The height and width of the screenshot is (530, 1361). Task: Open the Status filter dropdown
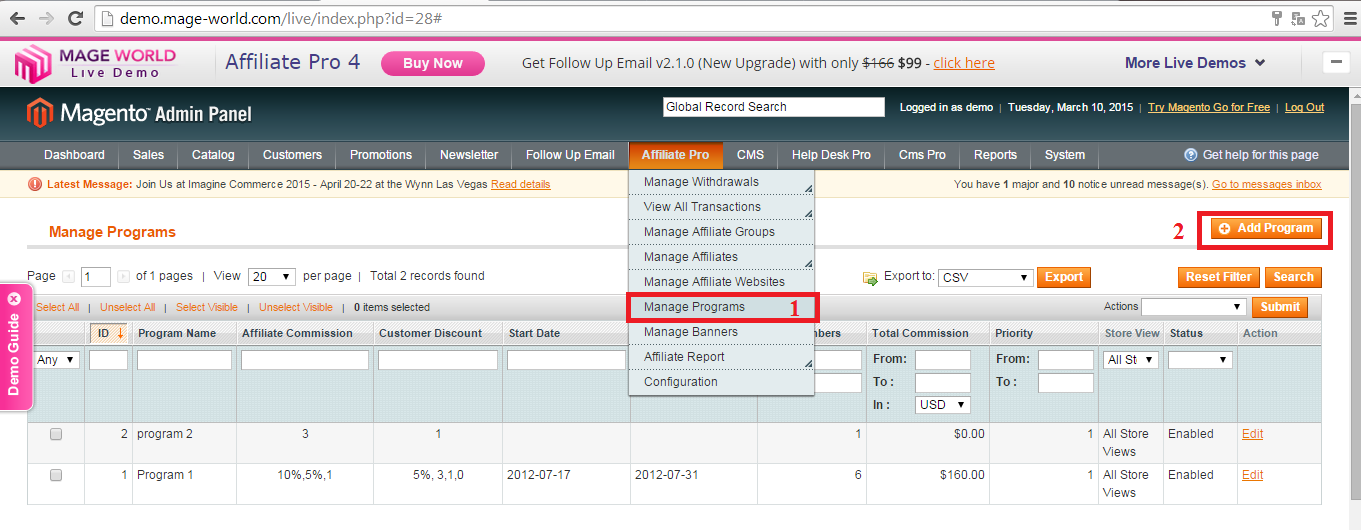[1200, 360]
